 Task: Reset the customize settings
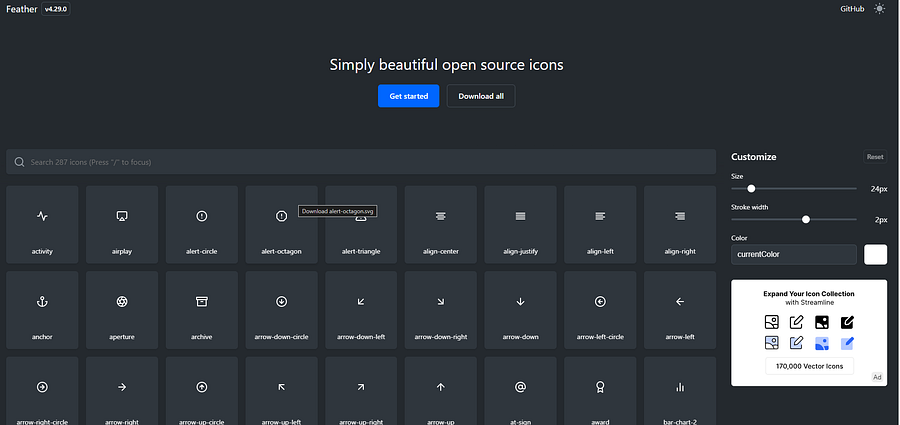875,157
